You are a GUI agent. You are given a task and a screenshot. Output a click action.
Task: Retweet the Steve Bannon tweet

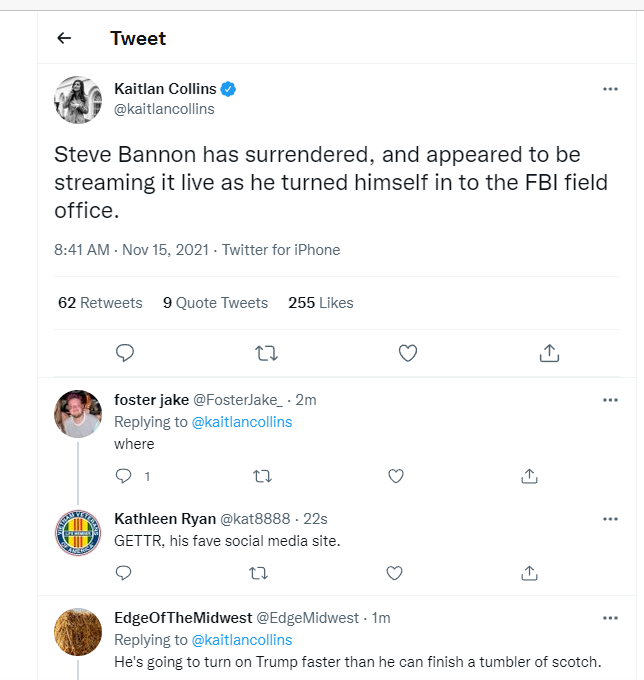[x=266, y=353]
